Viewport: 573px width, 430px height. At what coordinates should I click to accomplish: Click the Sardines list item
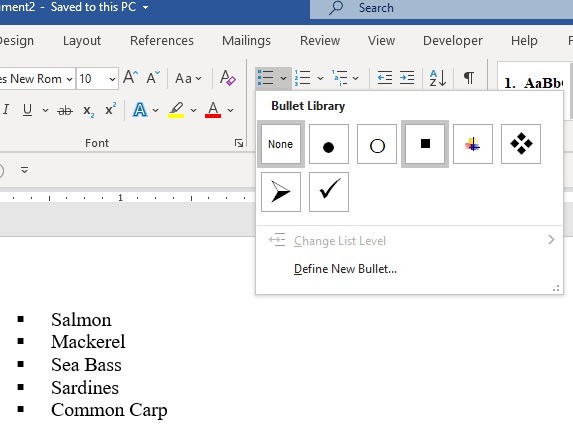pos(85,387)
